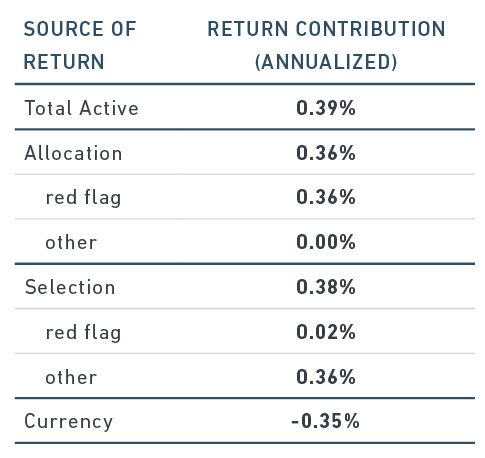This screenshot has height=458, width=485.
Task: Click the 0.00% value
Action: (x=326, y=242)
